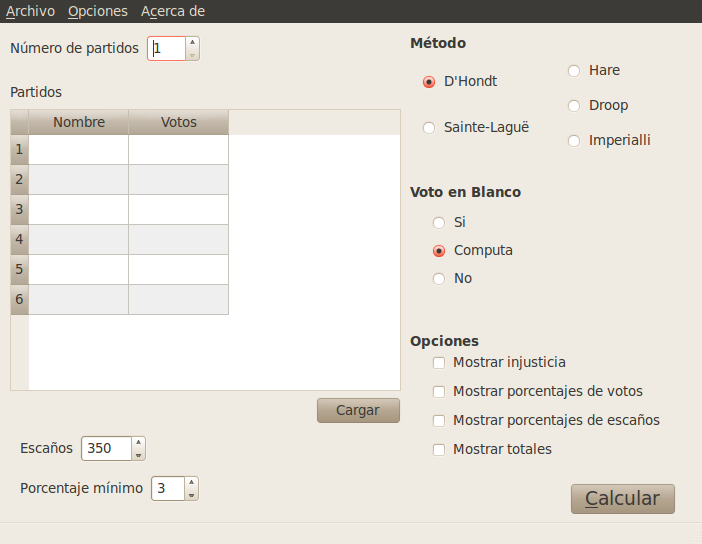Viewport: 702px width, 544px height.
Task: Click the Votos column header
Action: [179, 122]
